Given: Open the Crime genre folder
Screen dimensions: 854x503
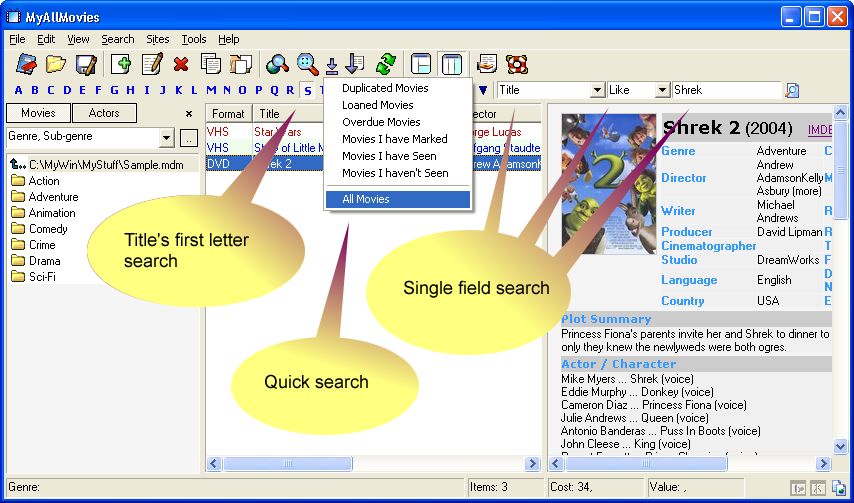Looking at the screenshot, I should [34, 245].
